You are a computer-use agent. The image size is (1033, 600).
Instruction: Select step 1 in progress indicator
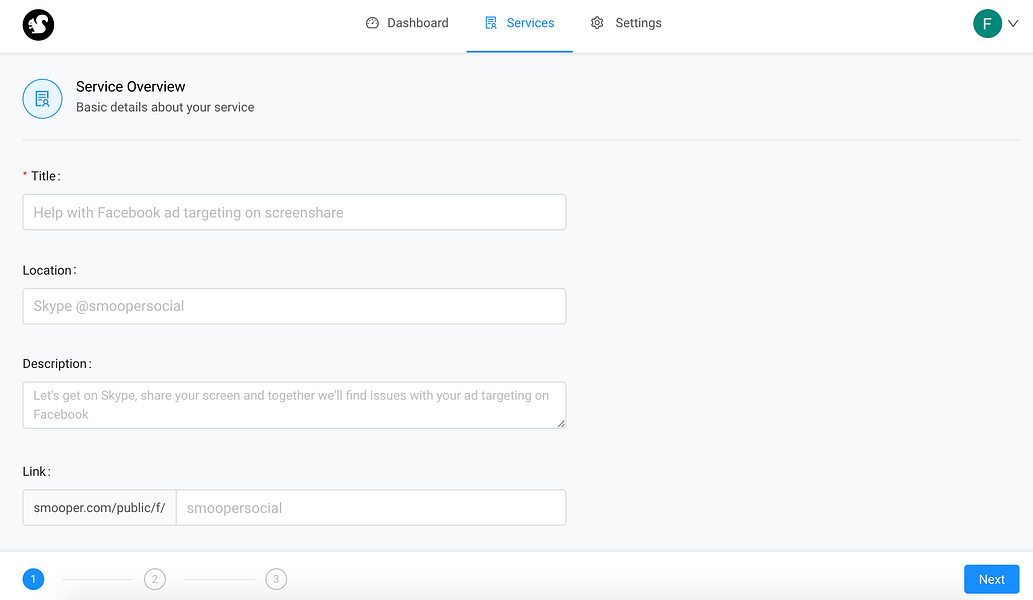(x=34, y=579)
